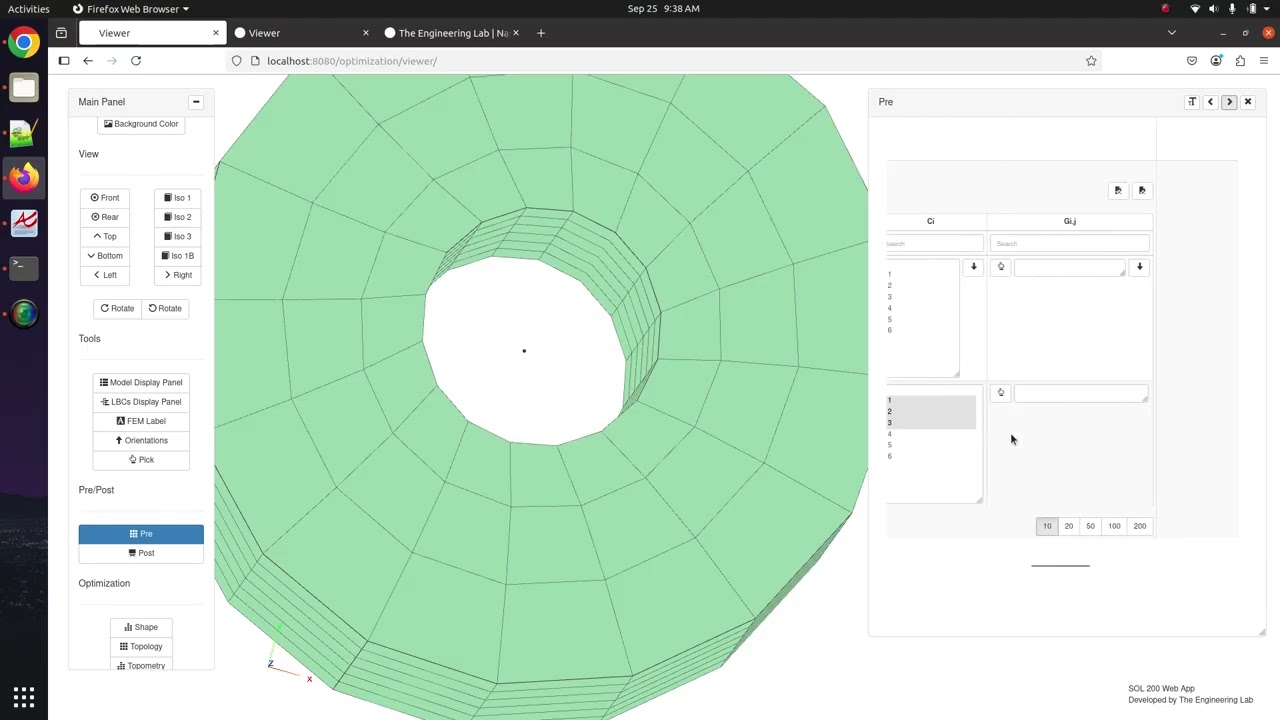Open Topometry optimization

(x=141, y=665)
